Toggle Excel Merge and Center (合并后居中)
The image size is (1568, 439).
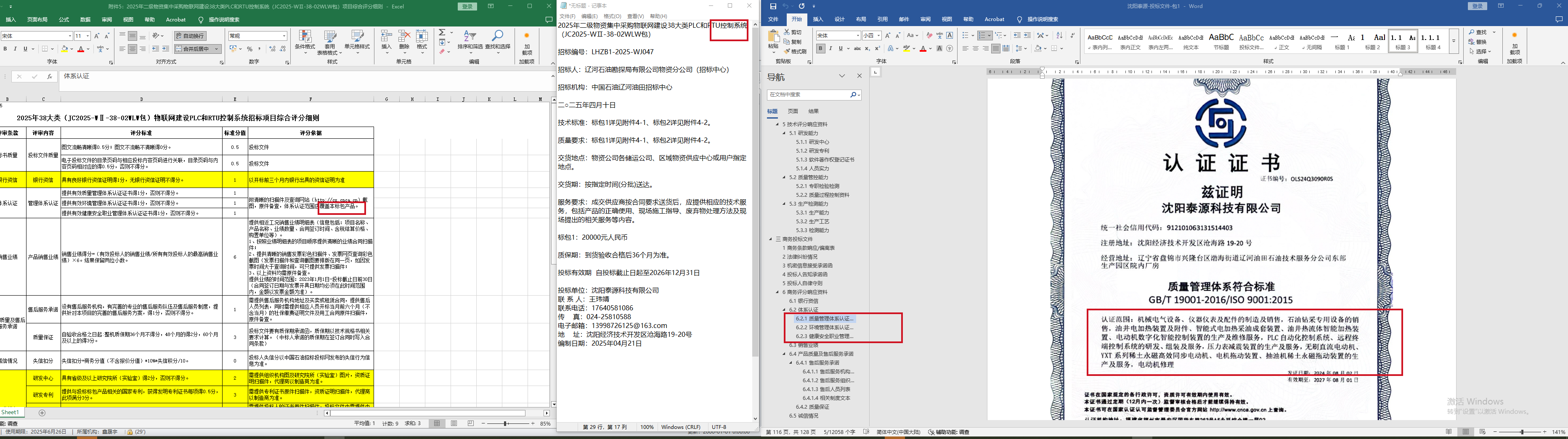click(198, 49)
